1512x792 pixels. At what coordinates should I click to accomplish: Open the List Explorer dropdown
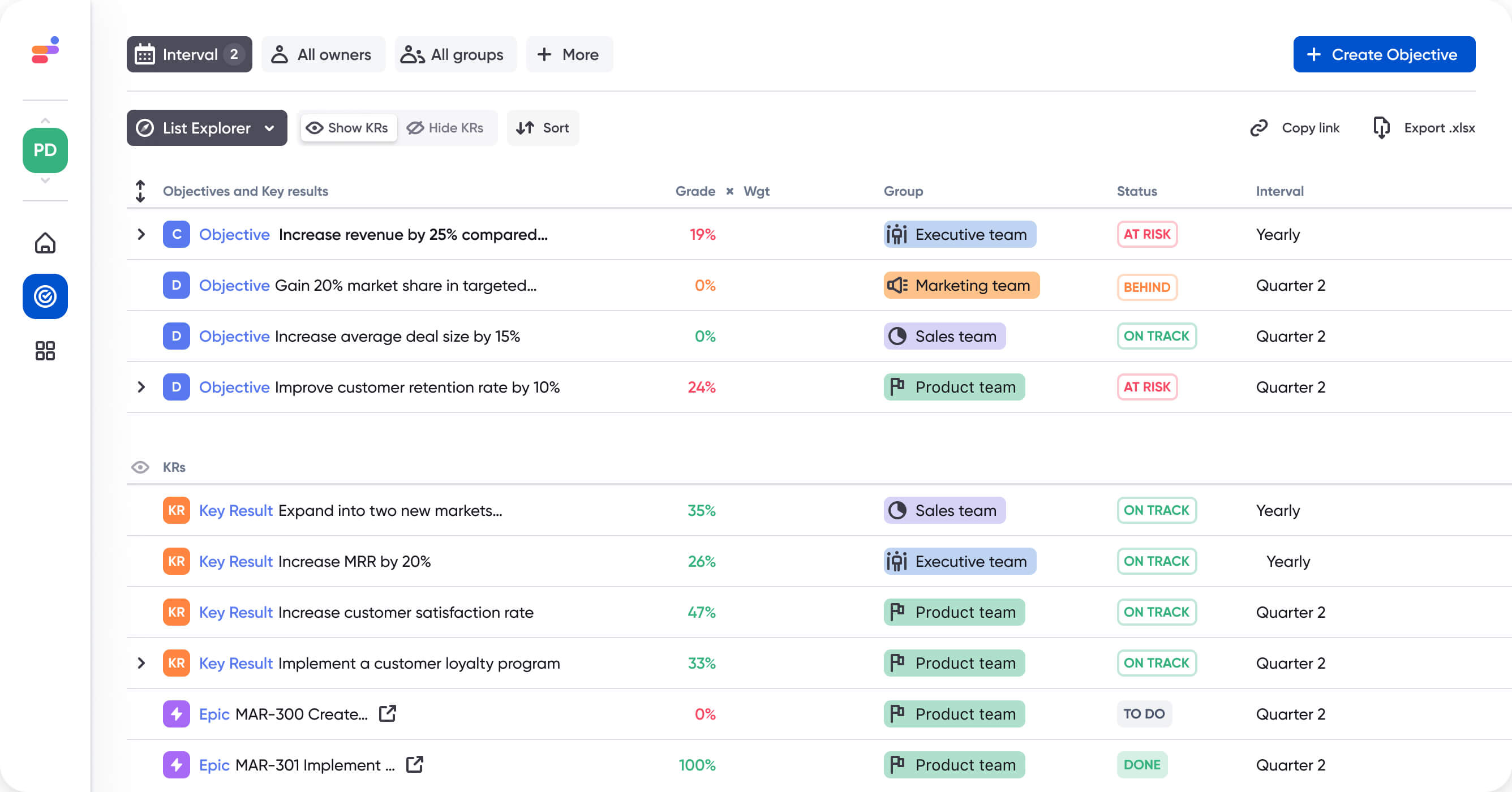(x=207, y=128)
